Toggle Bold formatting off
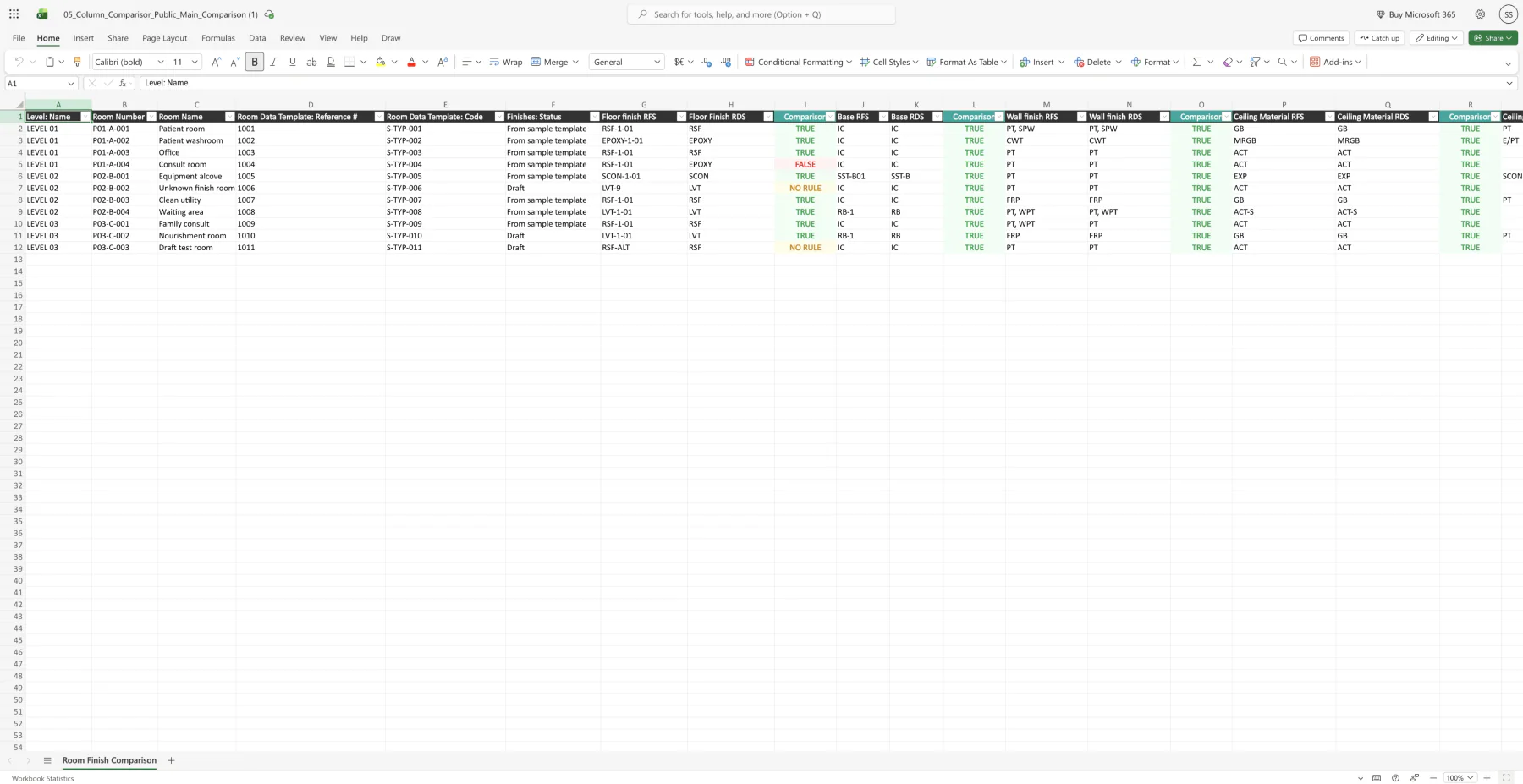 254,61
